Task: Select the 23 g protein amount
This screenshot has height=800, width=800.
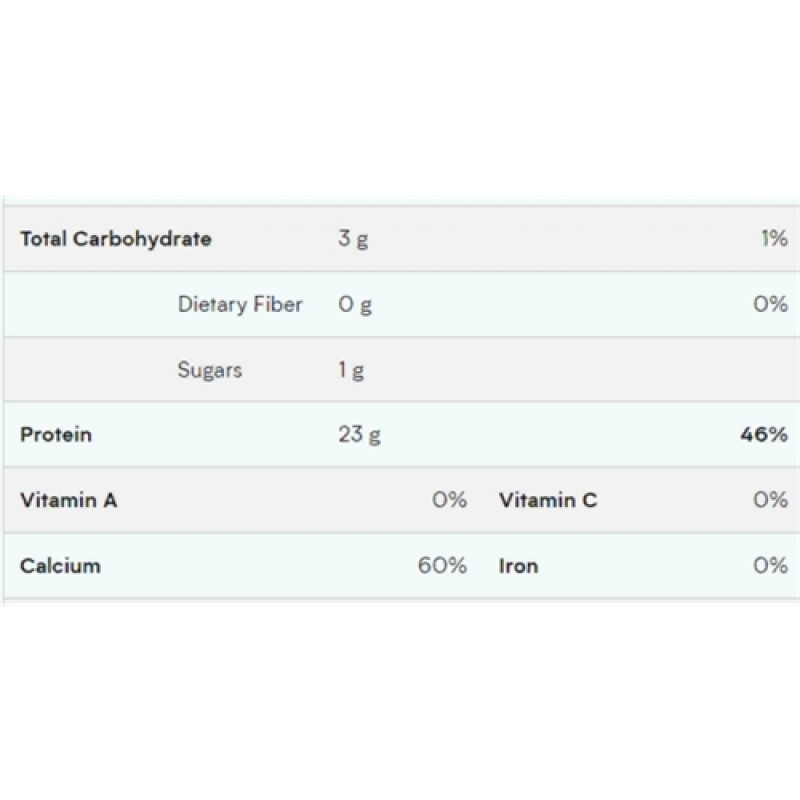Action: tap(359, 435)
